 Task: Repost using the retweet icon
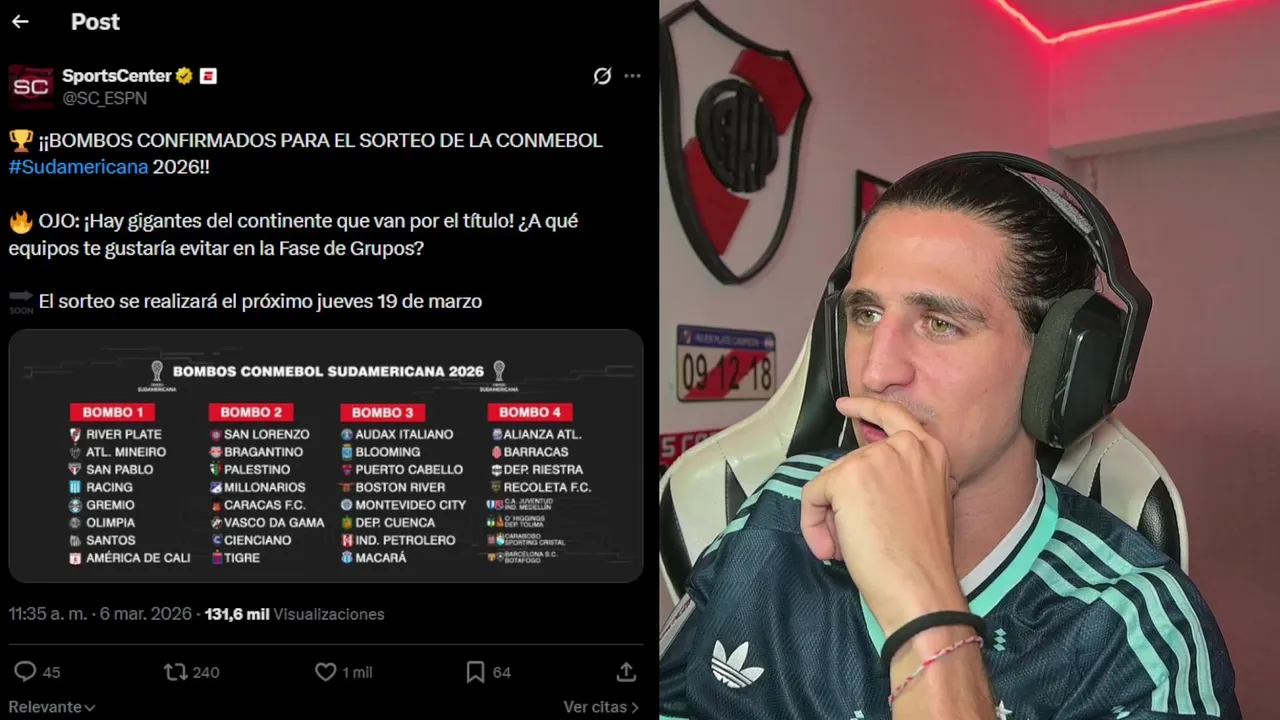point(175,672)
